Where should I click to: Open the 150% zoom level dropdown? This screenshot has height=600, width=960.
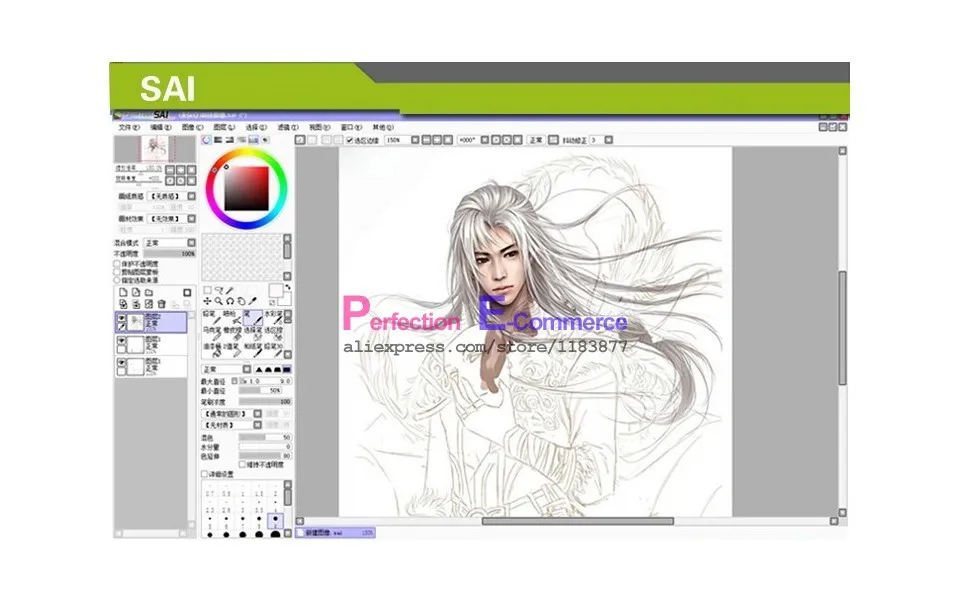tap(402, 140)
